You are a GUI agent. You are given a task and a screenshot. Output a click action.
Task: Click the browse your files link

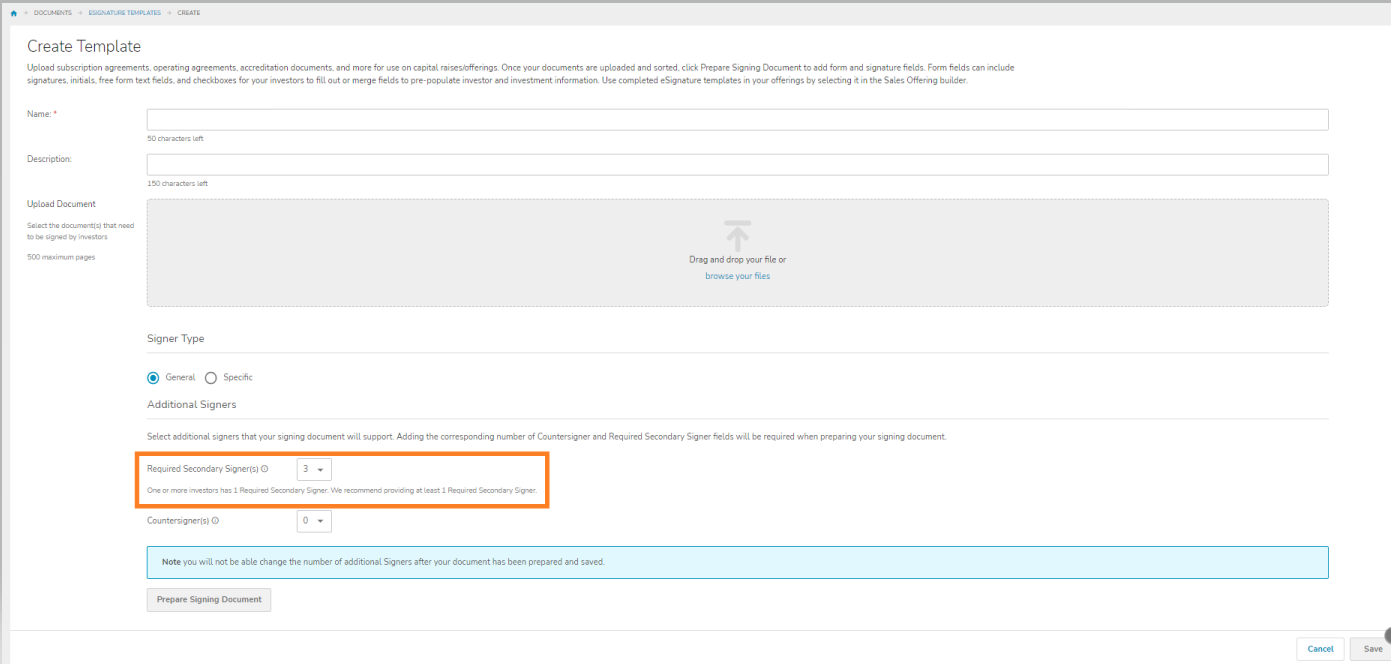tap(737, 276)
